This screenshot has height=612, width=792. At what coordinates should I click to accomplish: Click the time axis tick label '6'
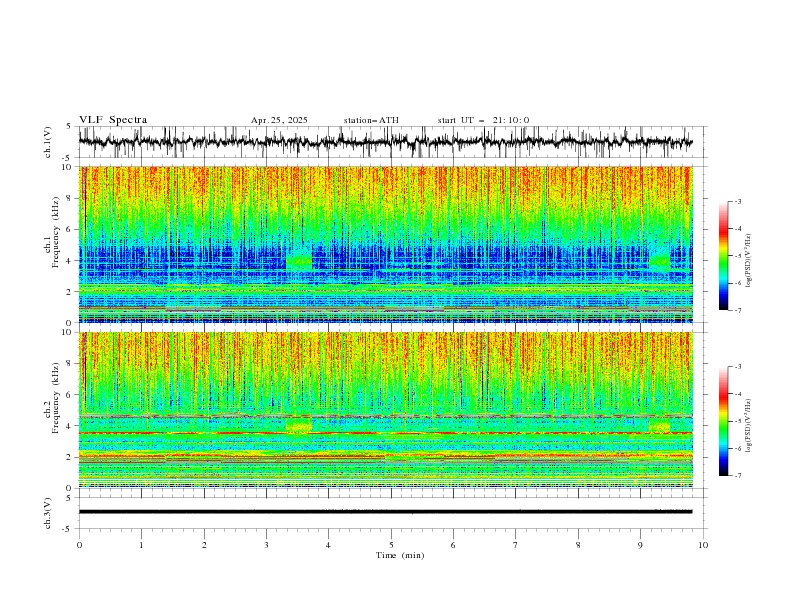click(453, 545)
